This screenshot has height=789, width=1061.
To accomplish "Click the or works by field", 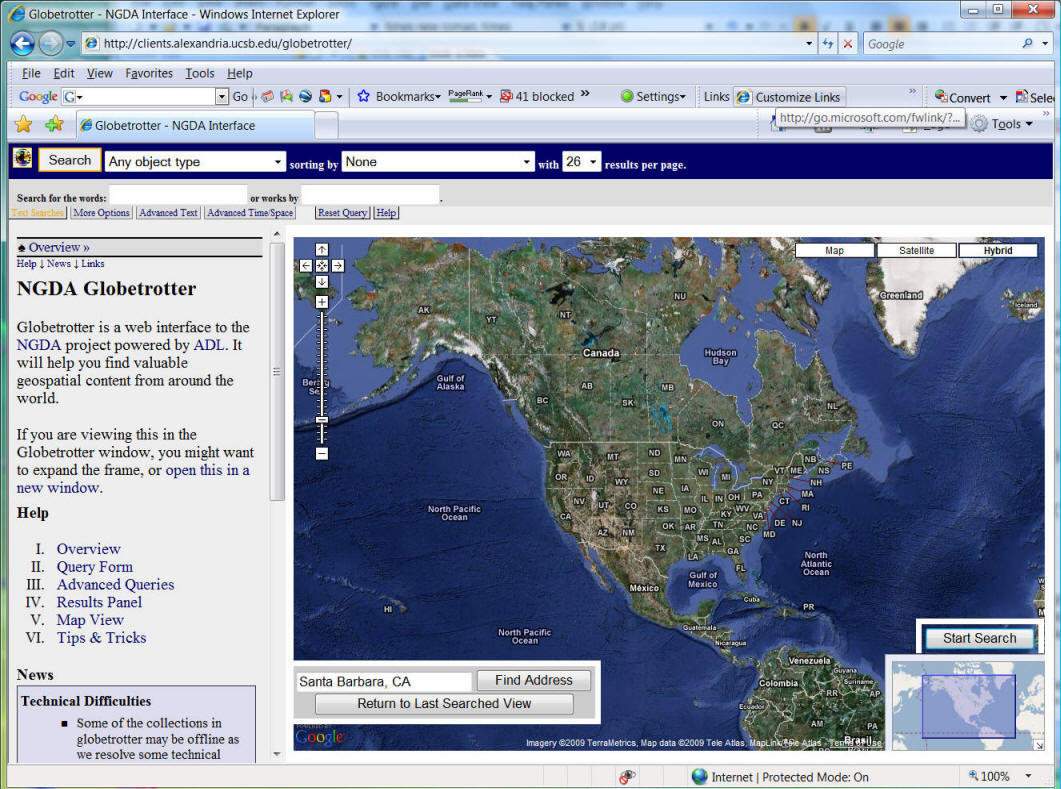I will [370, 196].
